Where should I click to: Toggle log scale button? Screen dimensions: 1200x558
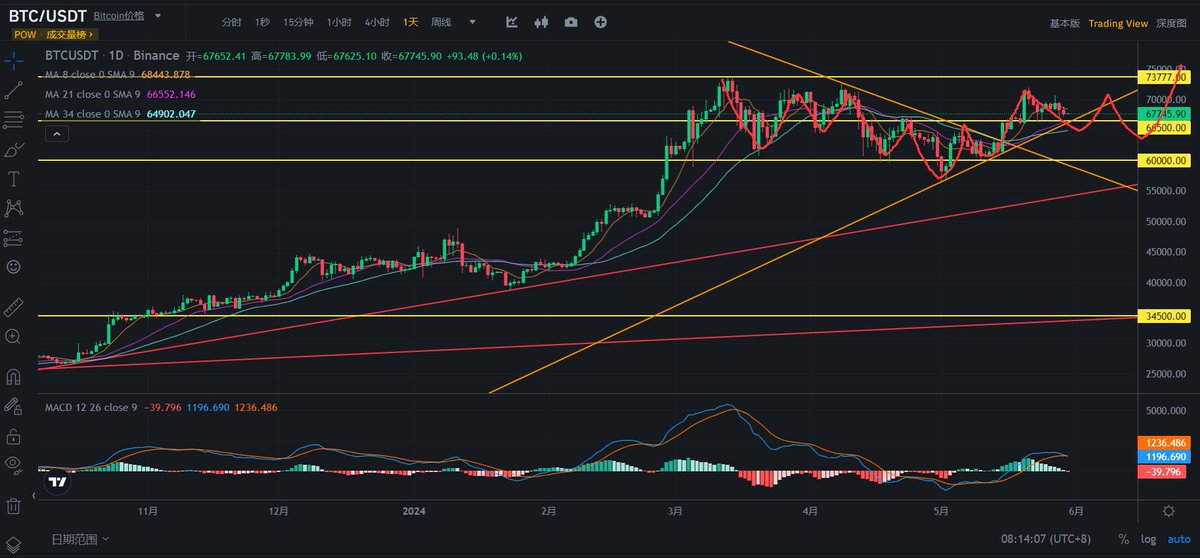pyautogui.click(x=1147, y=540)
